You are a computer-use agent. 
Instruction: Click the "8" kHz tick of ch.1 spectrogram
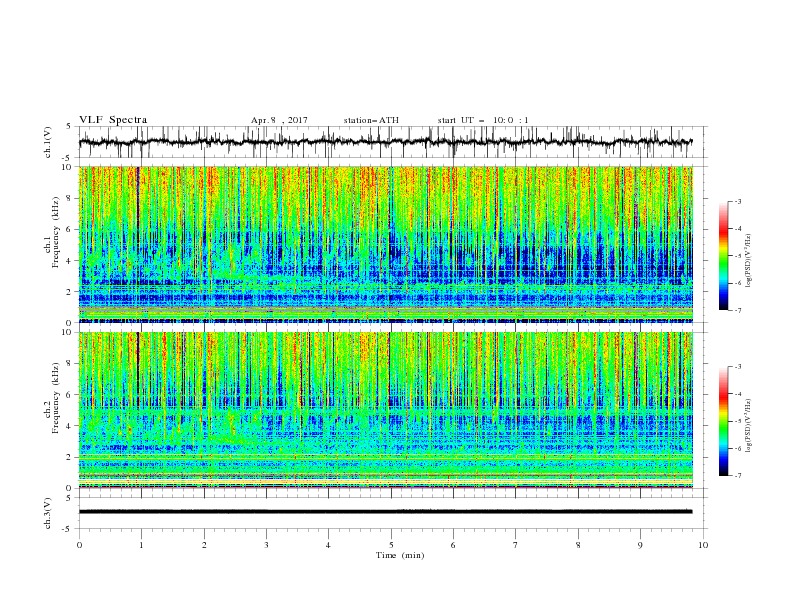70,198
